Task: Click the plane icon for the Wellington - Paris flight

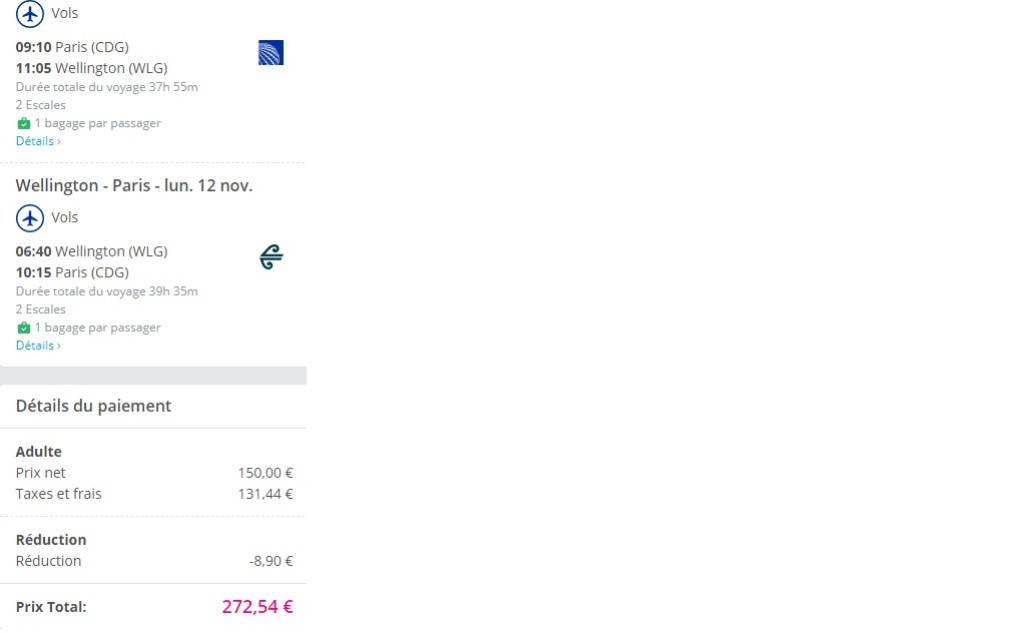Action: (x=30, y=218)
